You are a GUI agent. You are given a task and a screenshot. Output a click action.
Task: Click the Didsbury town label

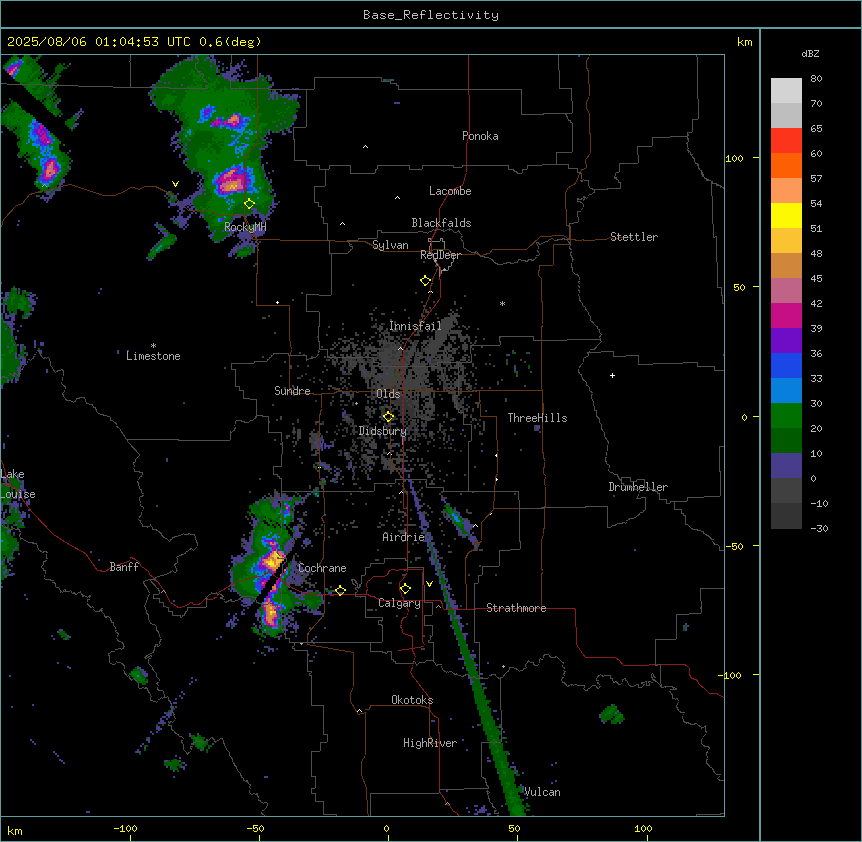[x=383, y=431]
